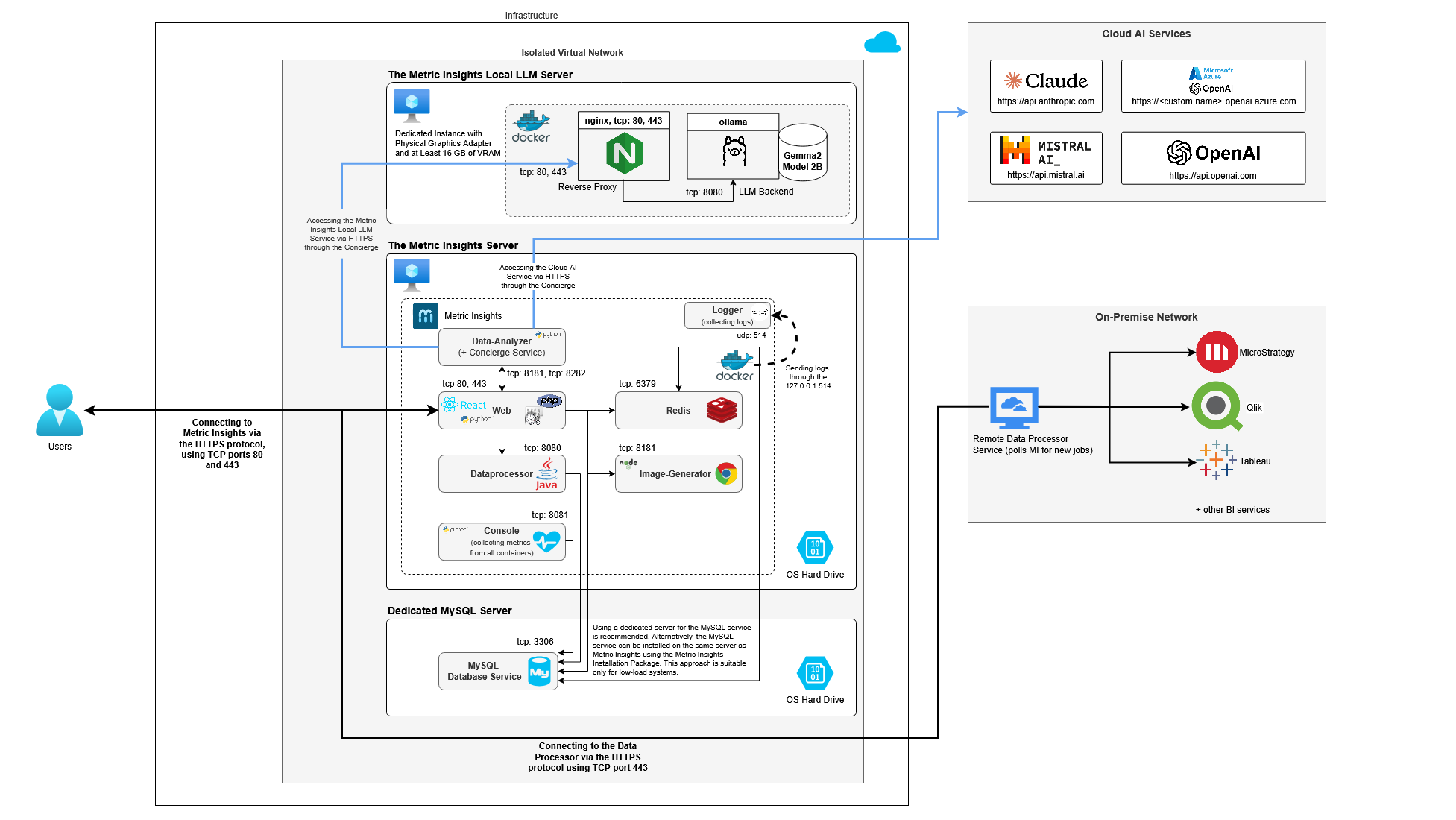The image size is (1456, 820).
Task: Click the green nginx hexagon logo
Action: 624,154
